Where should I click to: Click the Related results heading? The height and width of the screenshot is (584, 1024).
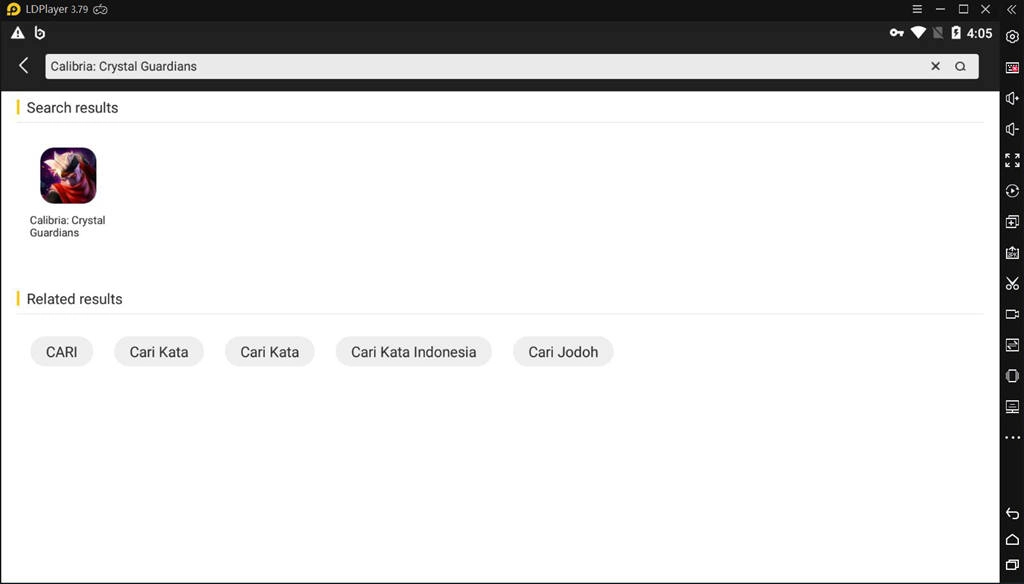point(74,299)
